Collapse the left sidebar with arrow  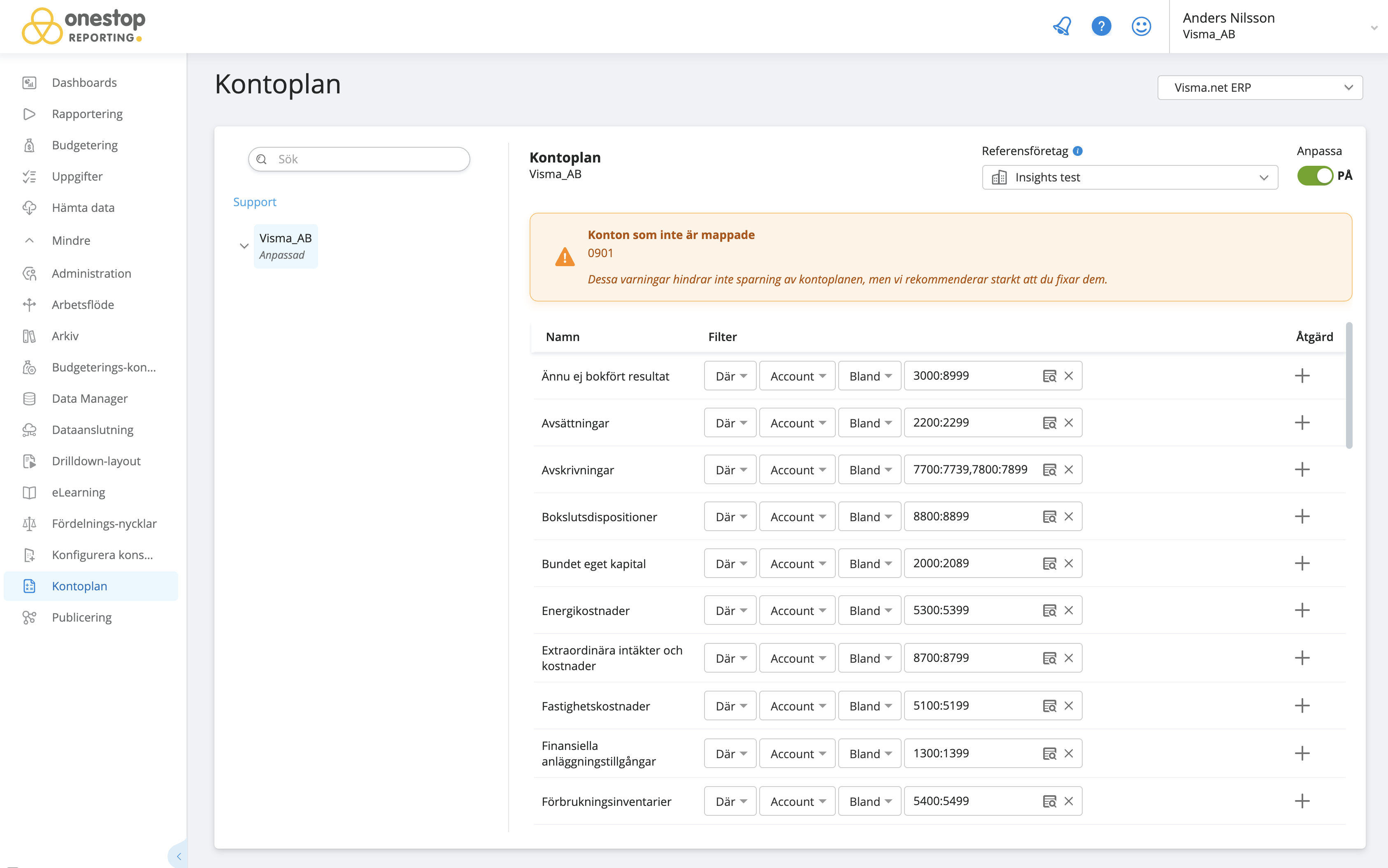[179, 856]
